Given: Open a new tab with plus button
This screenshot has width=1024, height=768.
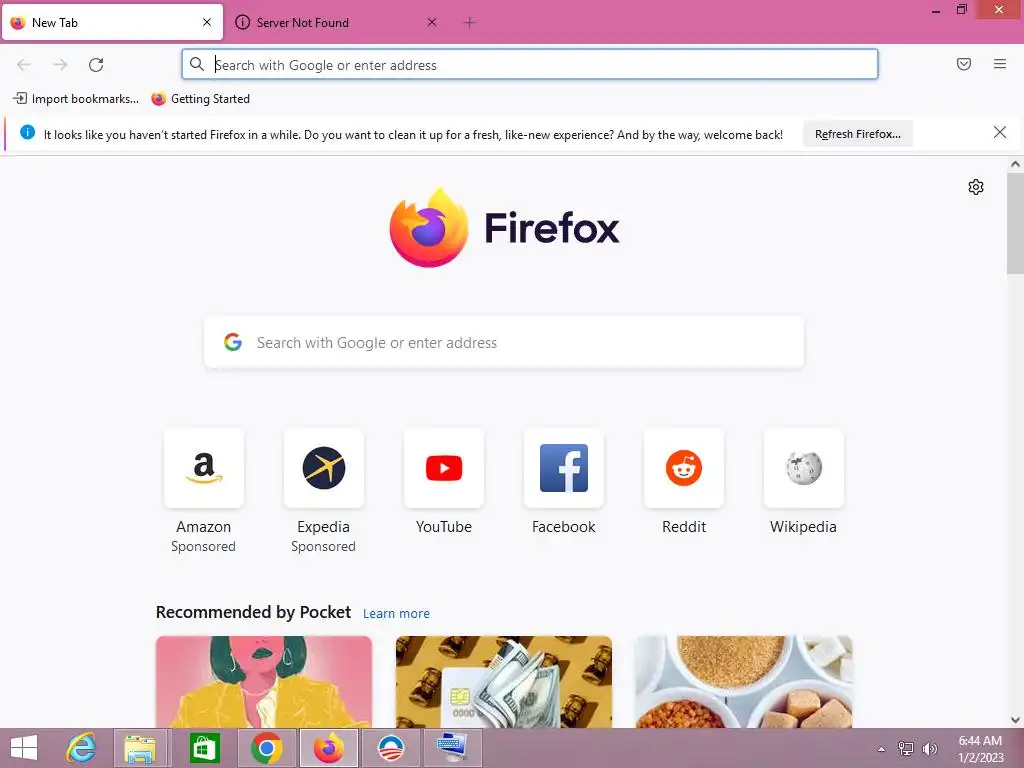Looking at the screenshot, I should (x=469, y=23).
